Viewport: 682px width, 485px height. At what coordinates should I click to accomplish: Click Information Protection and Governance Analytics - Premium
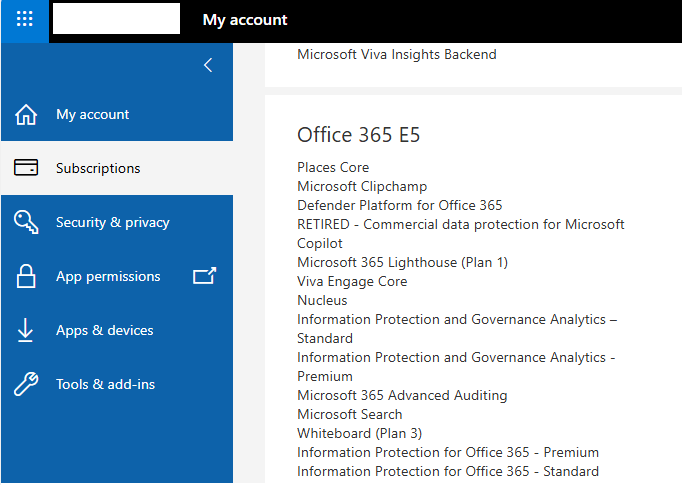[x=456, y=367]
